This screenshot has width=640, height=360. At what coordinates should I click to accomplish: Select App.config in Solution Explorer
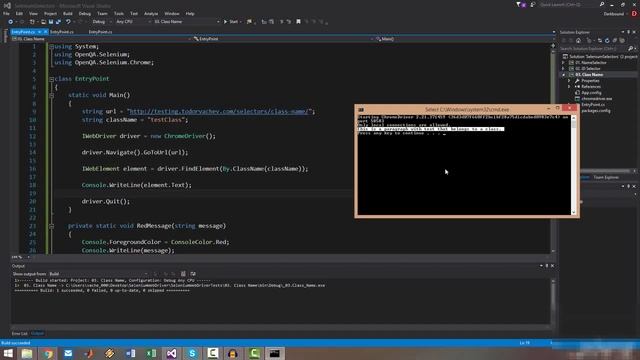591,93
